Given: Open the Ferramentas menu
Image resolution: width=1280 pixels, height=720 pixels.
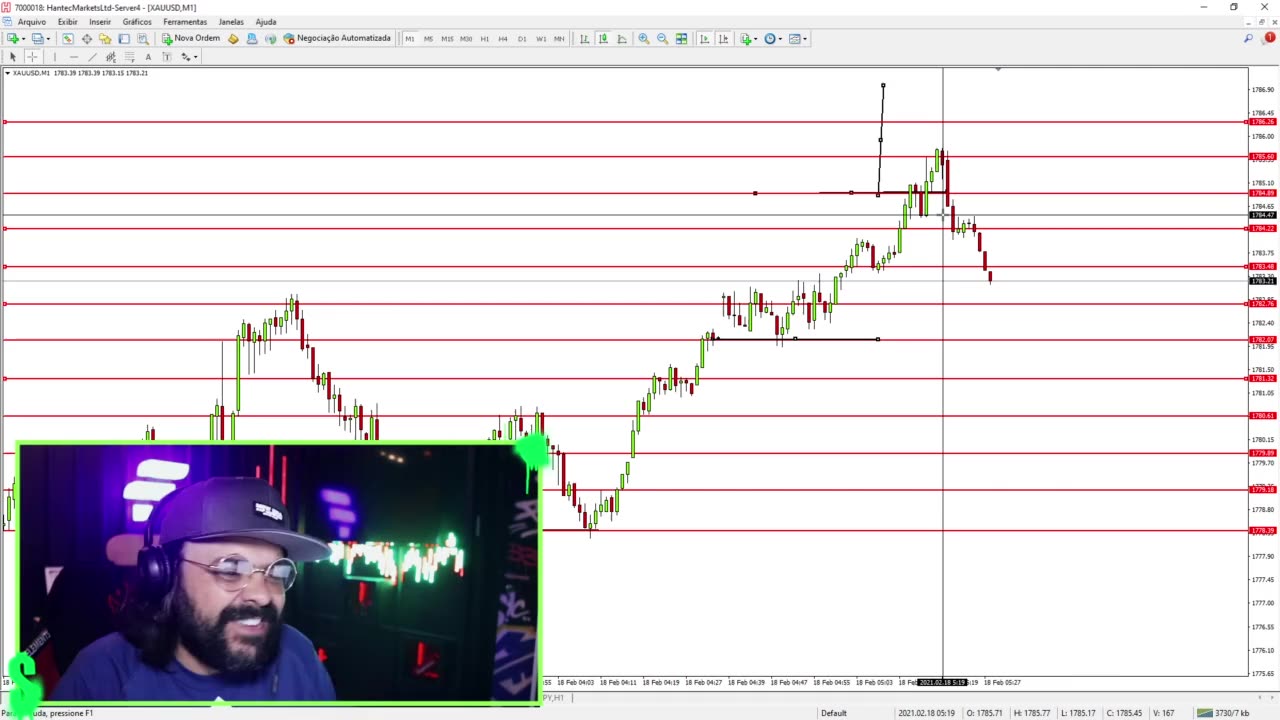Looking at the screenshot, I should (x=185, y=22).
